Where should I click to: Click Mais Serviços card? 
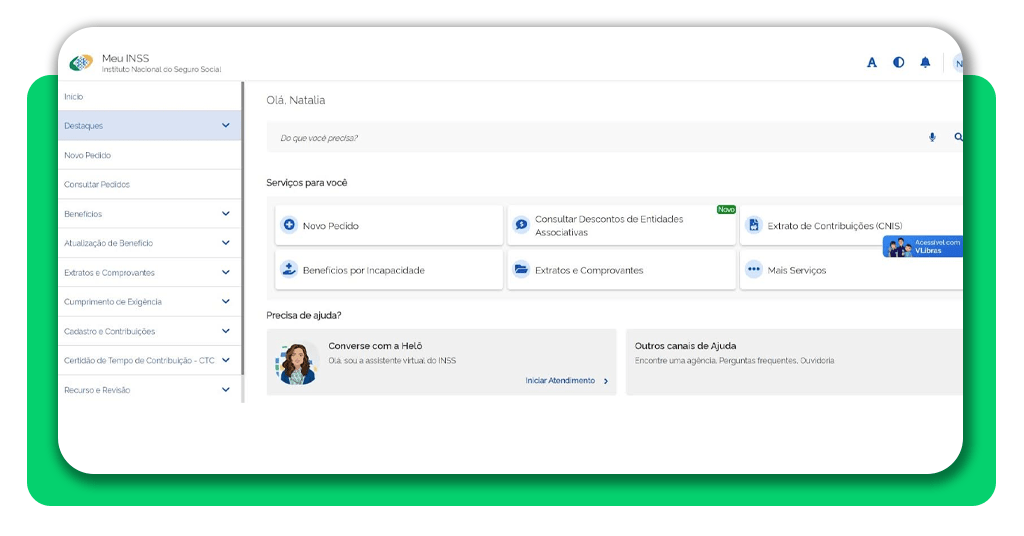click(850, 270)
